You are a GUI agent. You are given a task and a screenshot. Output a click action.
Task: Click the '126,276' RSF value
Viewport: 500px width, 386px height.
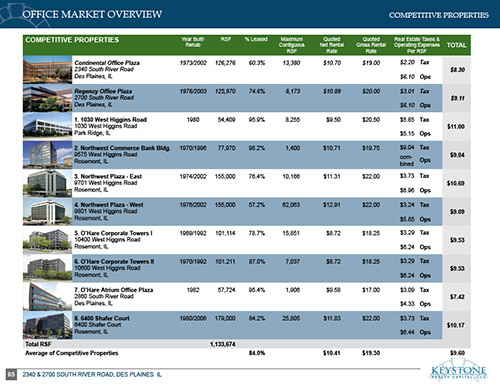tap(225, 63)
